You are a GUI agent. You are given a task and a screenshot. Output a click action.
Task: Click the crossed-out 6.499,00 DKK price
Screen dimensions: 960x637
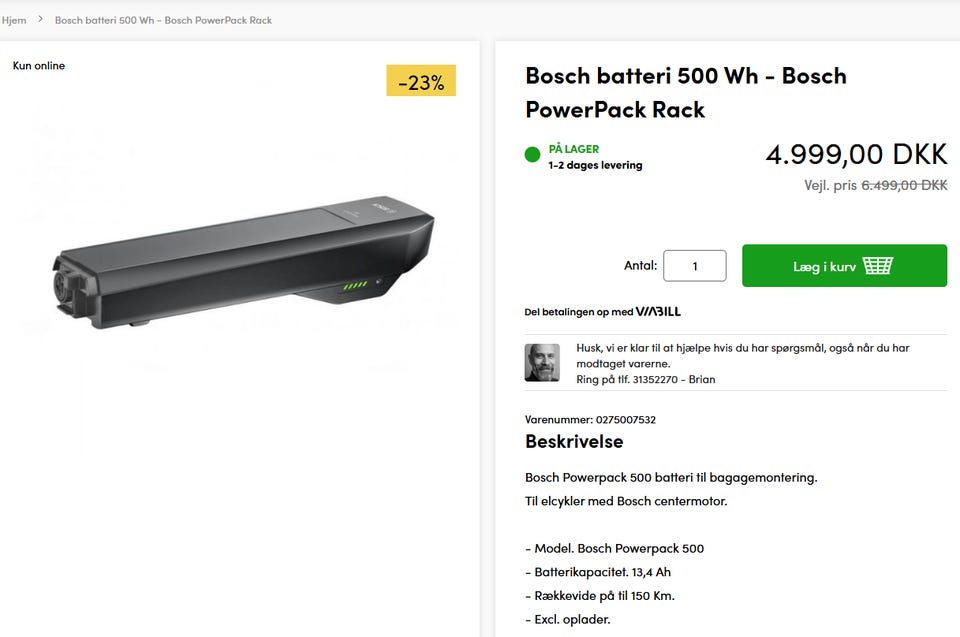904,185
